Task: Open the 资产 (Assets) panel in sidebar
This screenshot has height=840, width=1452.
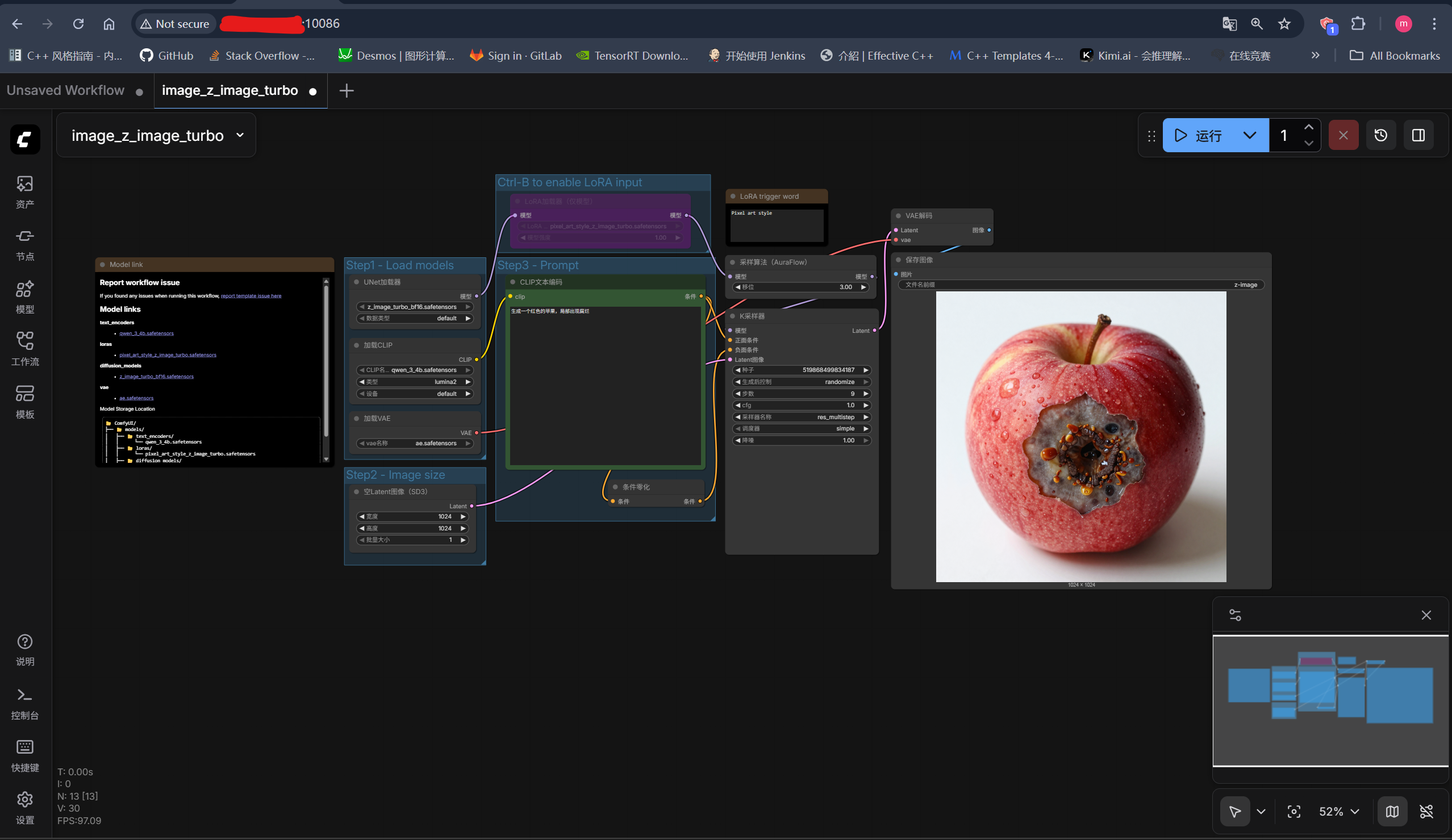Action: [25, 191]
